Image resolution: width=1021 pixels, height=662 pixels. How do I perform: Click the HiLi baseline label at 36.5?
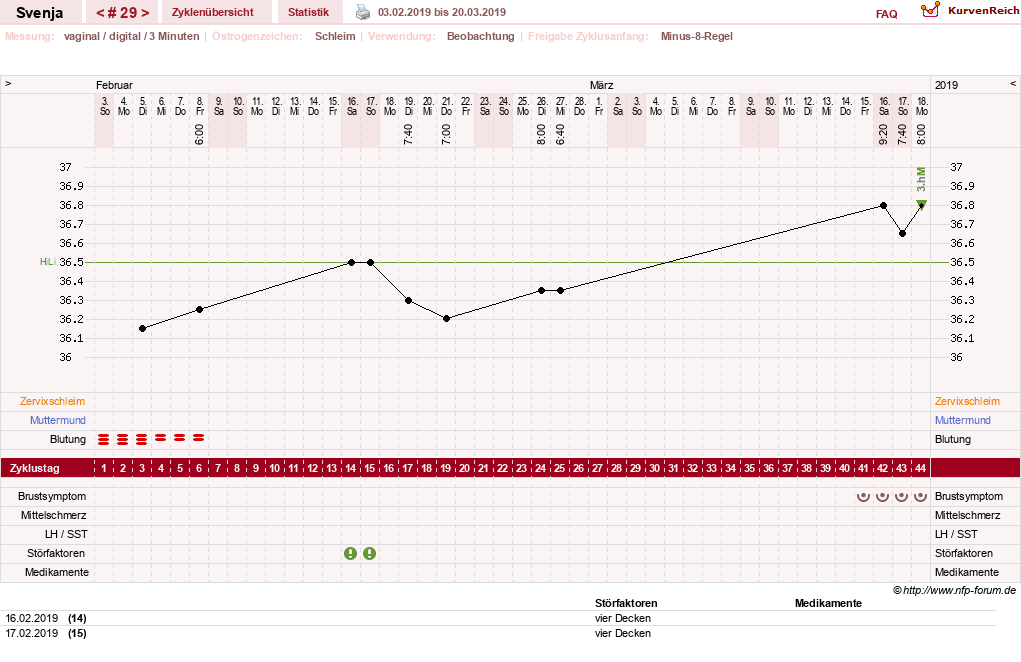tap(48, 262)
